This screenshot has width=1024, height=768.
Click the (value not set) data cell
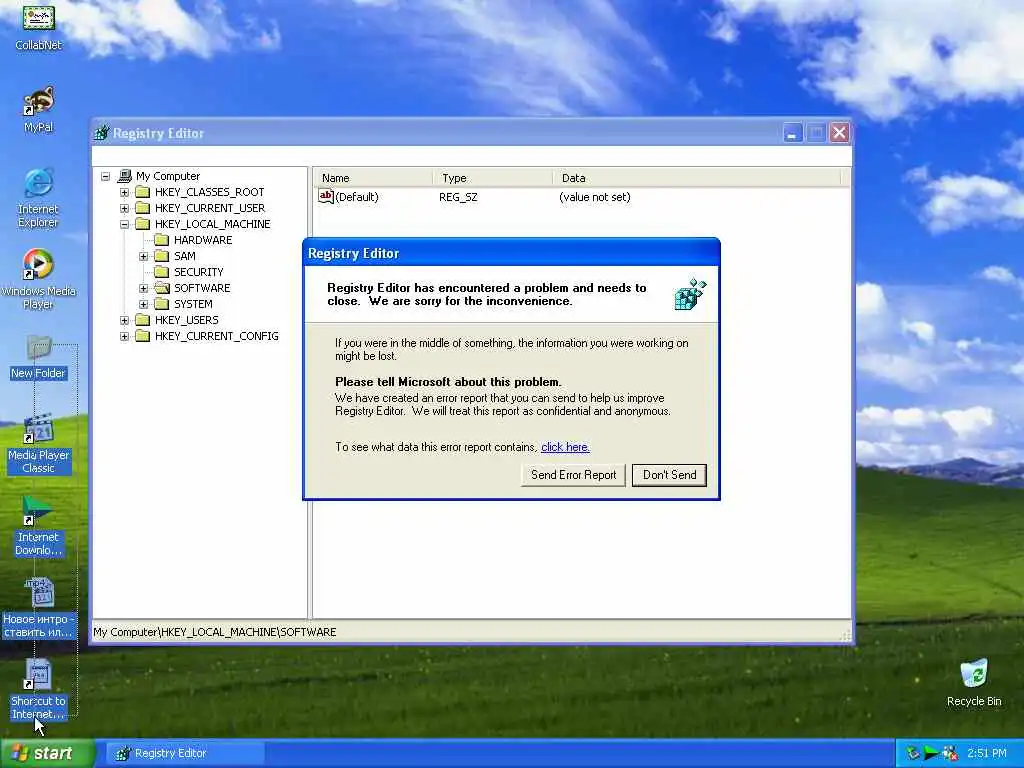pyautogui.click(x=595, y=197)
